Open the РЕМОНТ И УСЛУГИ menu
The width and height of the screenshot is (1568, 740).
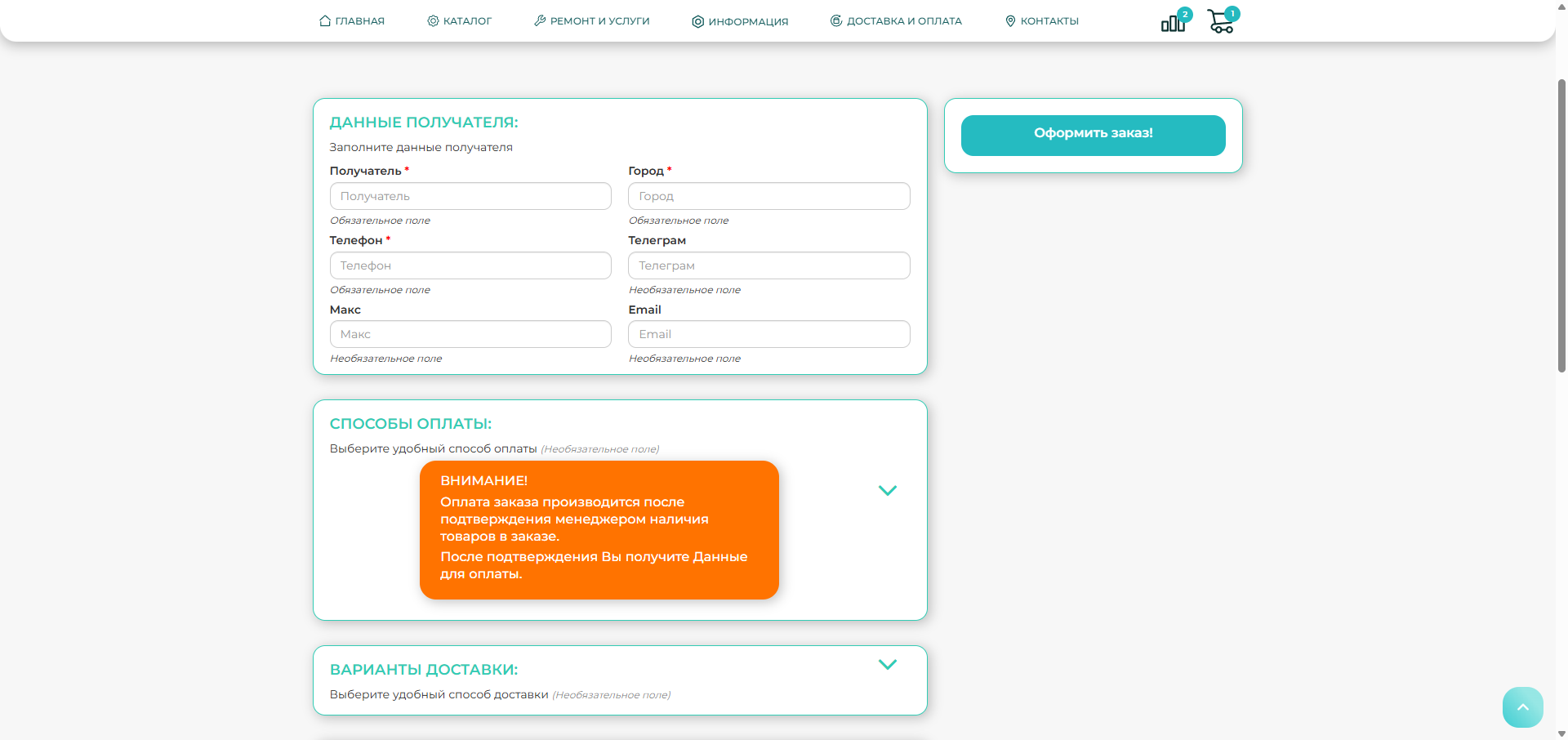tap(592, 21)
